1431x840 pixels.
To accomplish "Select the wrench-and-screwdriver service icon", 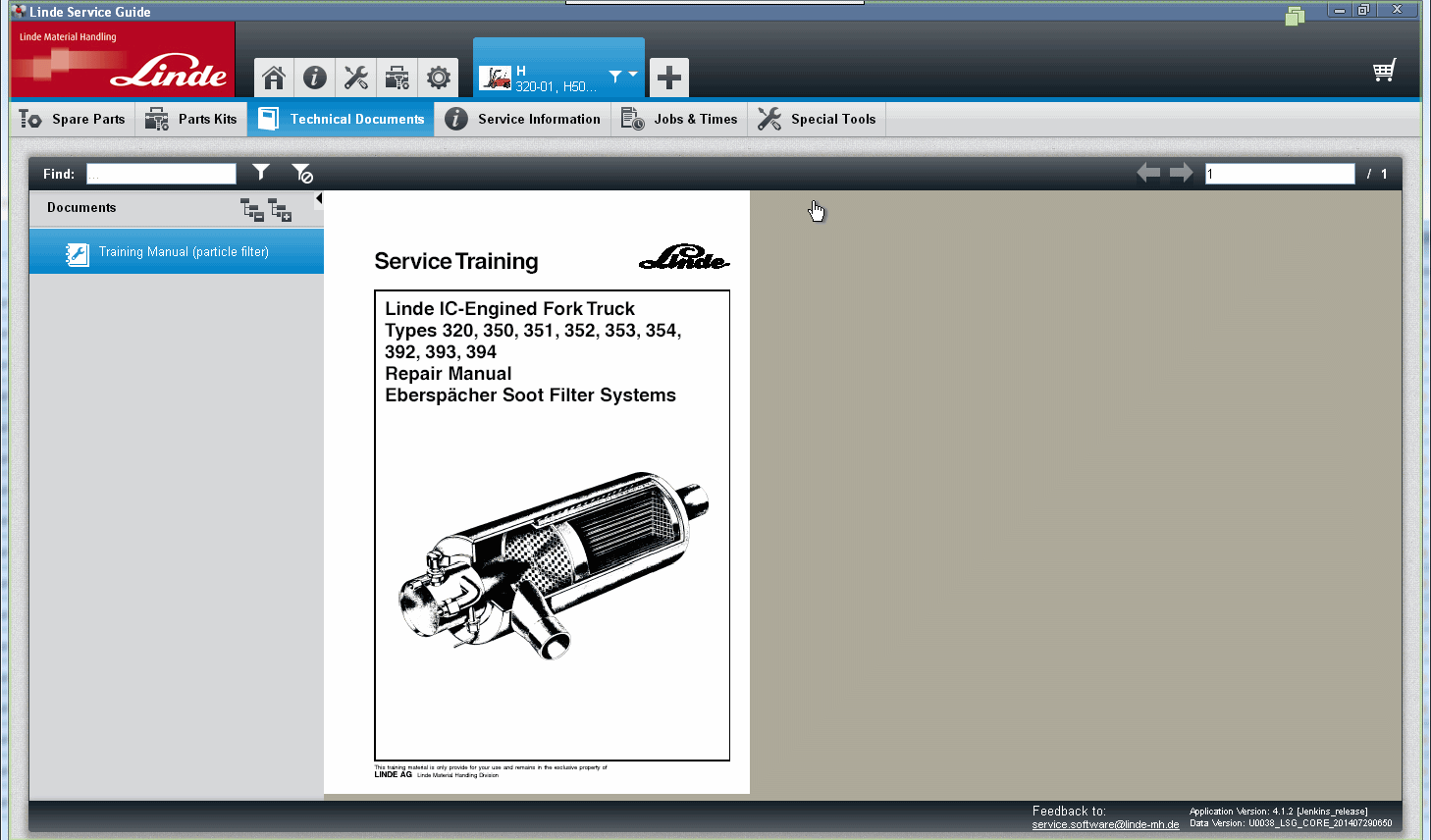I will click(x=355, y=77).
